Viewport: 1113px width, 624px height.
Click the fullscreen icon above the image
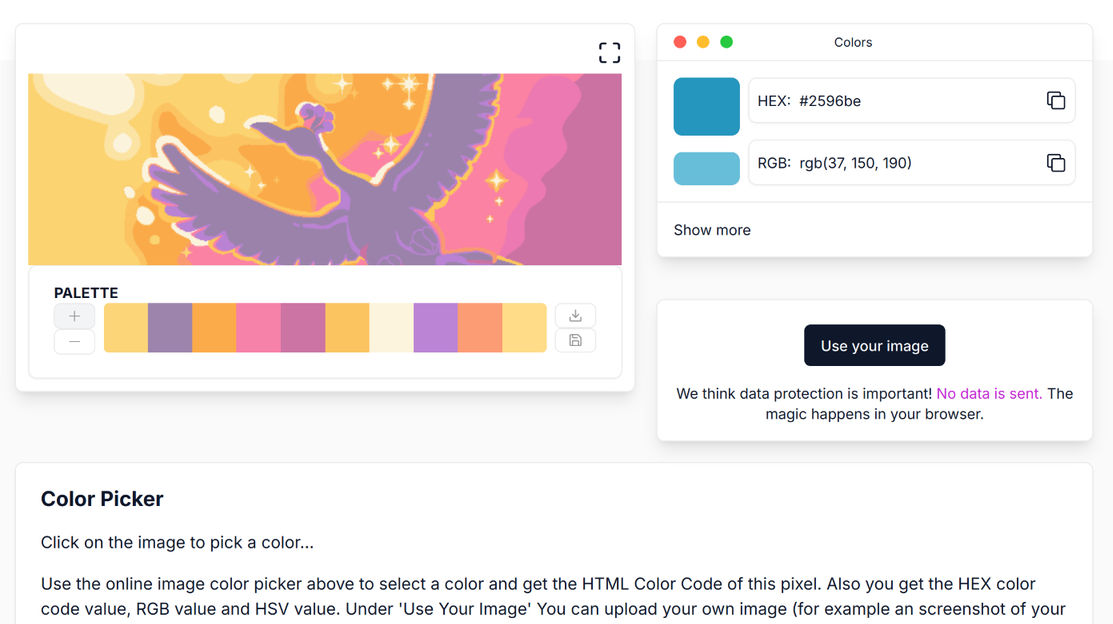click(609, 53)
